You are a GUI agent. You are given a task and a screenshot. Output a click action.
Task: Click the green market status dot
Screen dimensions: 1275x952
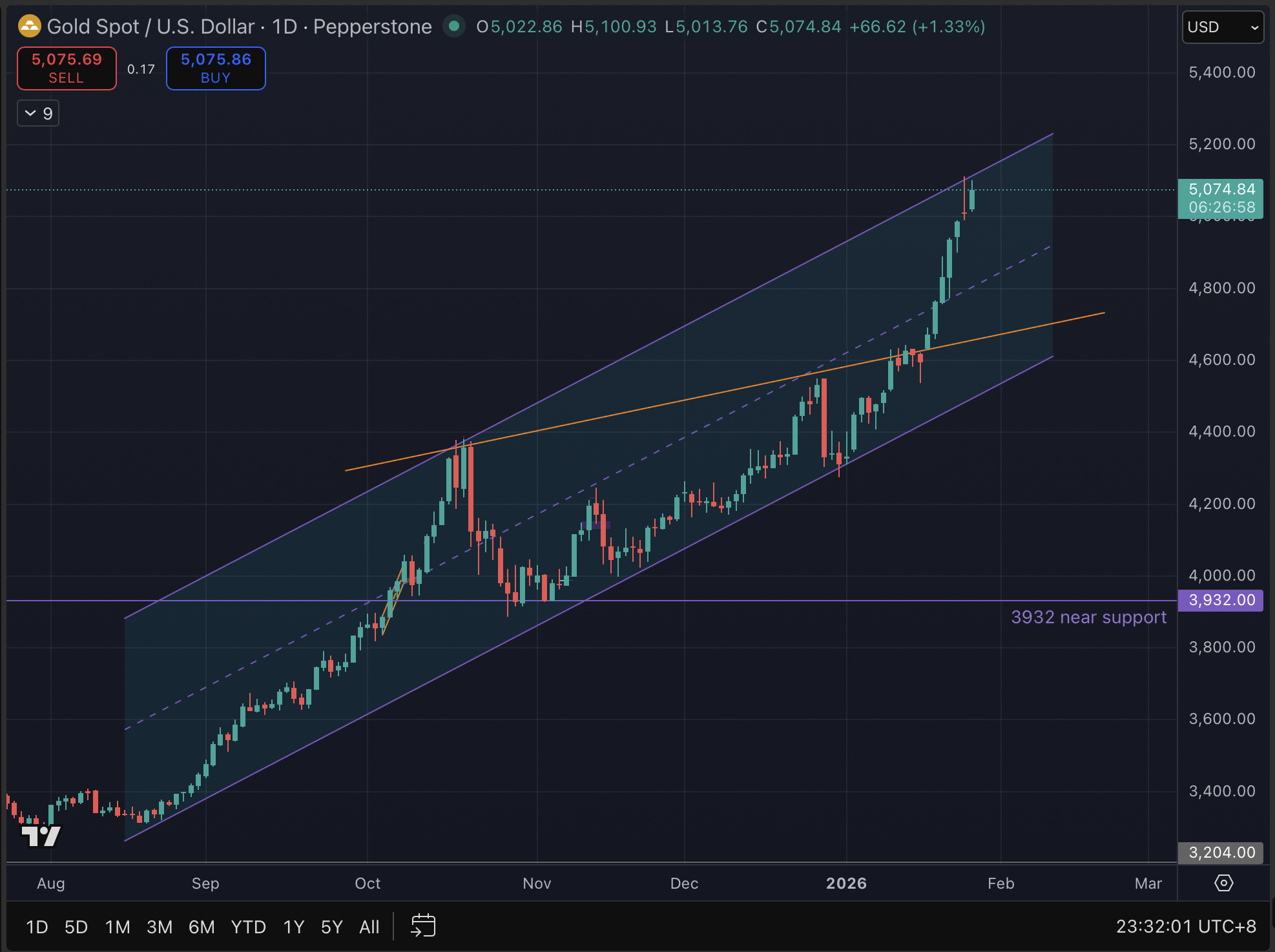click(454, 26)
